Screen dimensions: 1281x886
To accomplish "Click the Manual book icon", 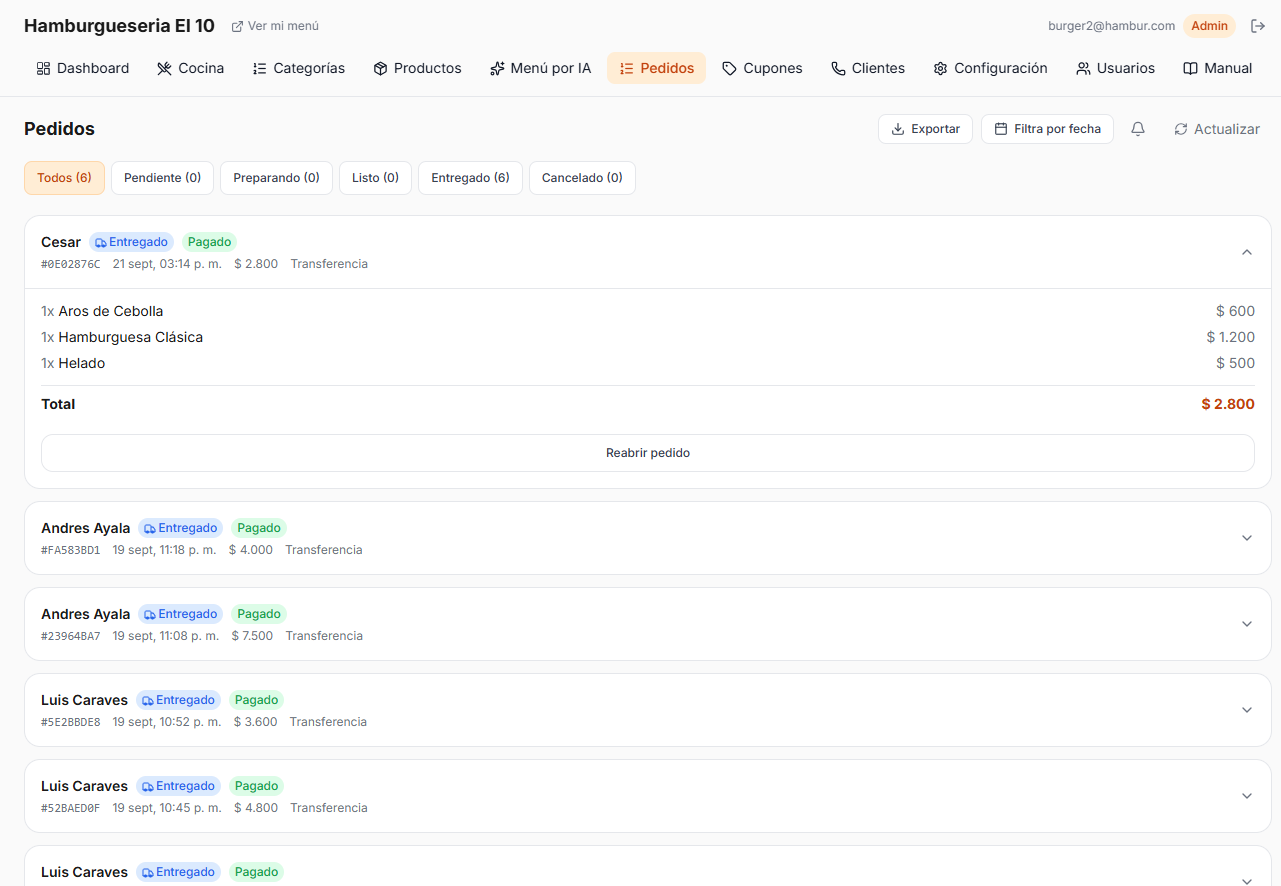I will pyautogui.click(x=1190, y=68).
